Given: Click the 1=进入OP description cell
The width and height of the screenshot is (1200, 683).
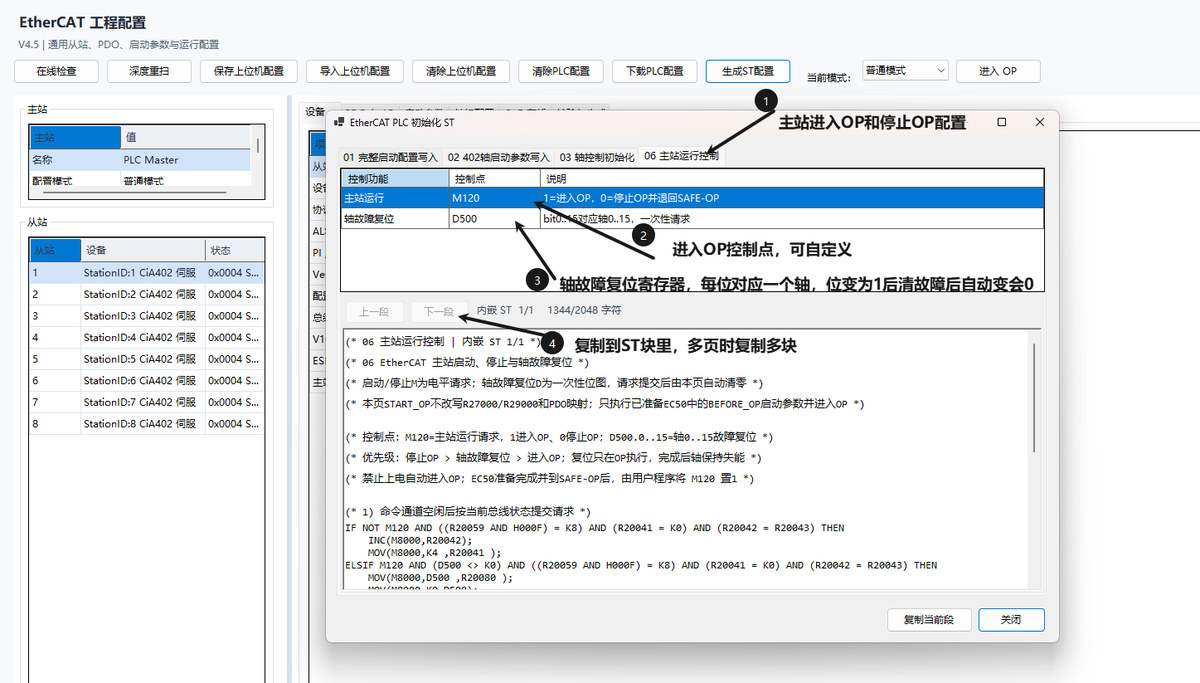Looking at the screenshot, I should point(791,198).
